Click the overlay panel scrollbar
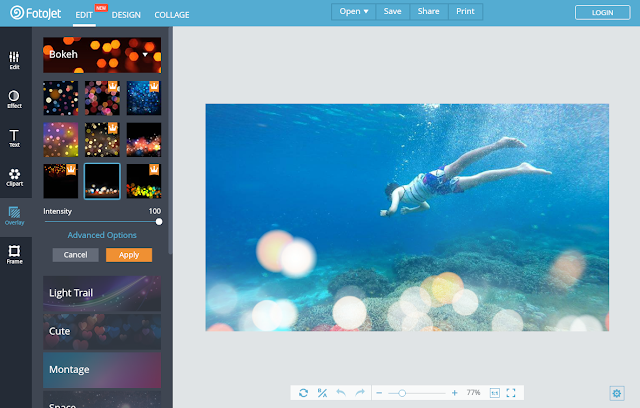 (x=170, y=141)
